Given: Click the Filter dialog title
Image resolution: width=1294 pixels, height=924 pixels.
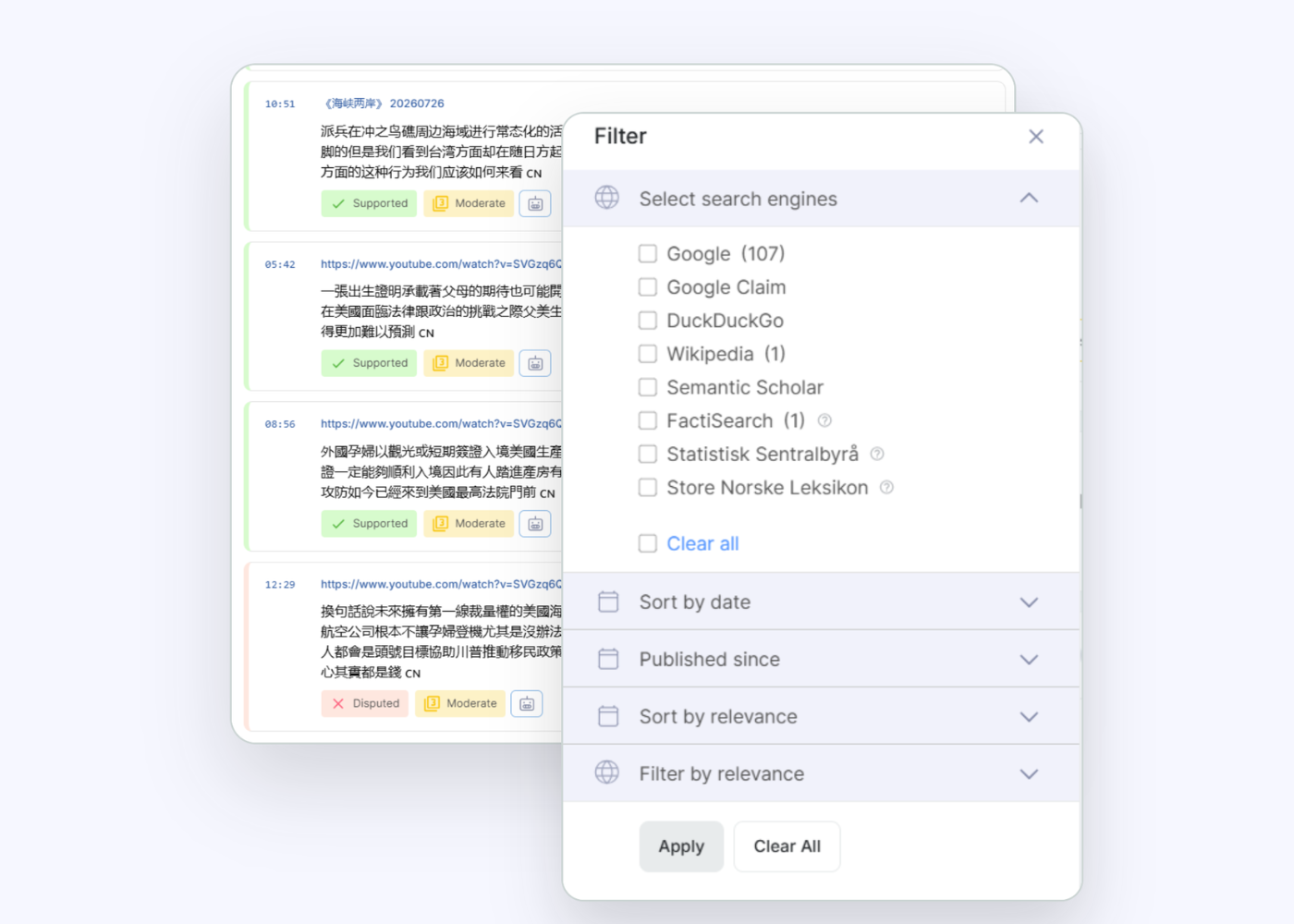Looking at the screenshot, I should [x=620, y=137].
